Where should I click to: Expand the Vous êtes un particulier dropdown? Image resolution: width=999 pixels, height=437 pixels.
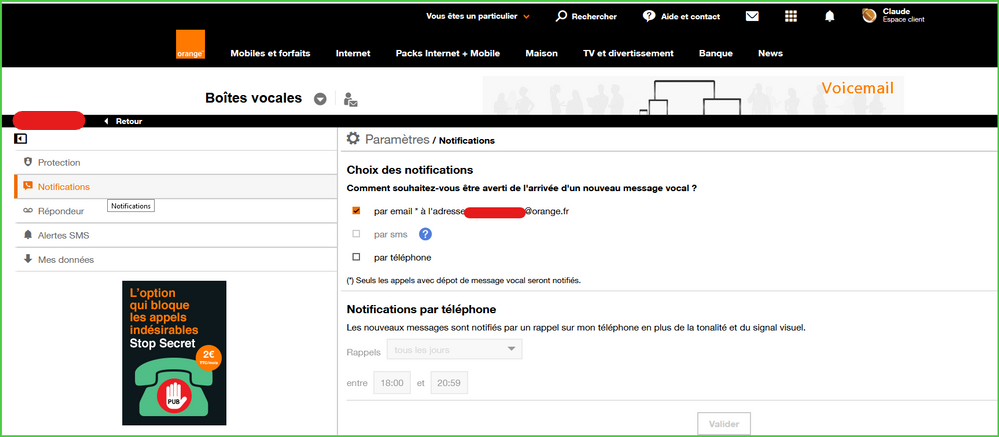[x=478, y=17]
